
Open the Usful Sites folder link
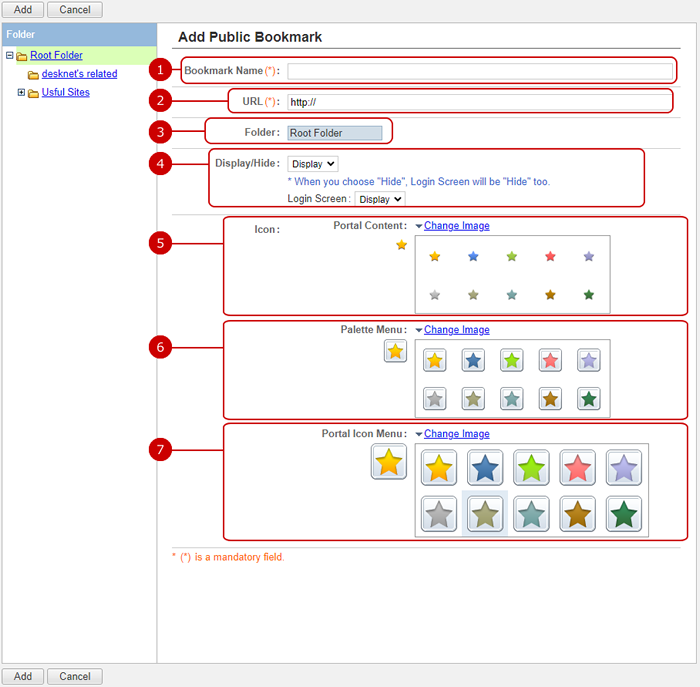coord(66,92)
